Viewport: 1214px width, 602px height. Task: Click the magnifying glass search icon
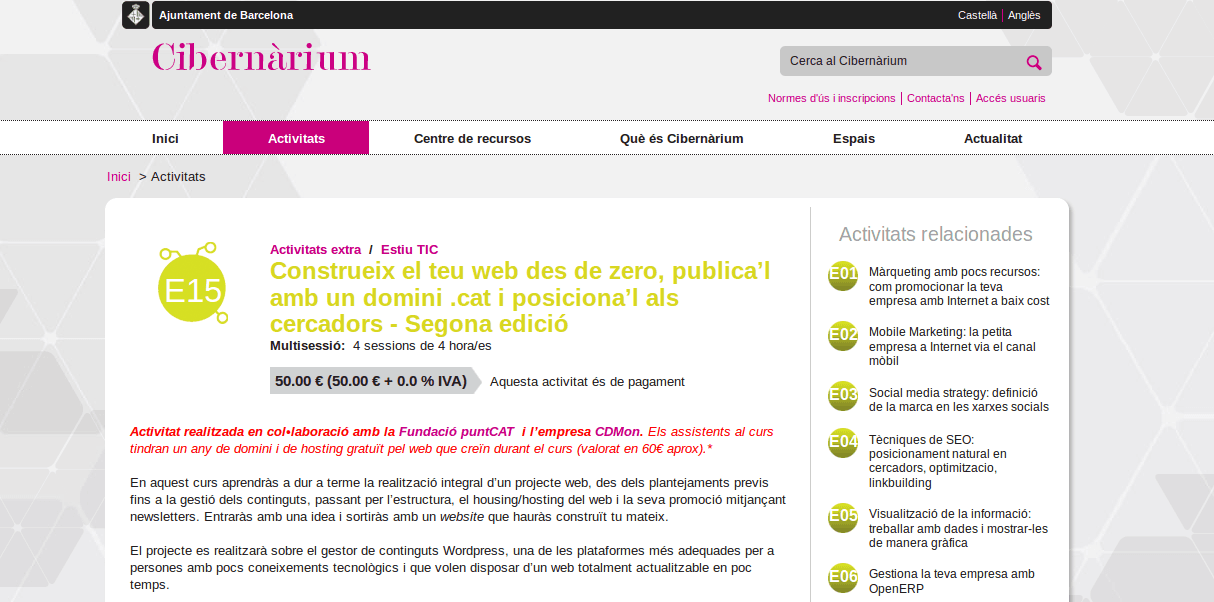[1034, 62]
